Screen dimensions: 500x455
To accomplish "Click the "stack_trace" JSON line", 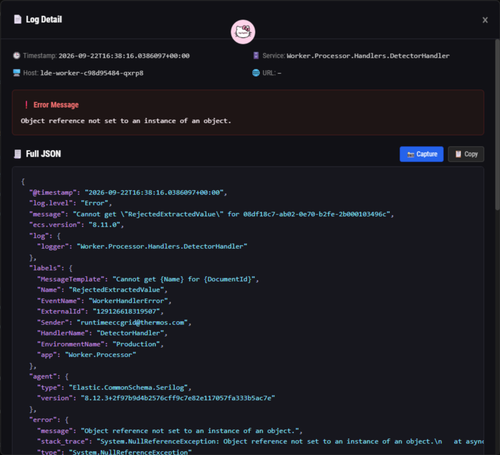I will point(260,441).
